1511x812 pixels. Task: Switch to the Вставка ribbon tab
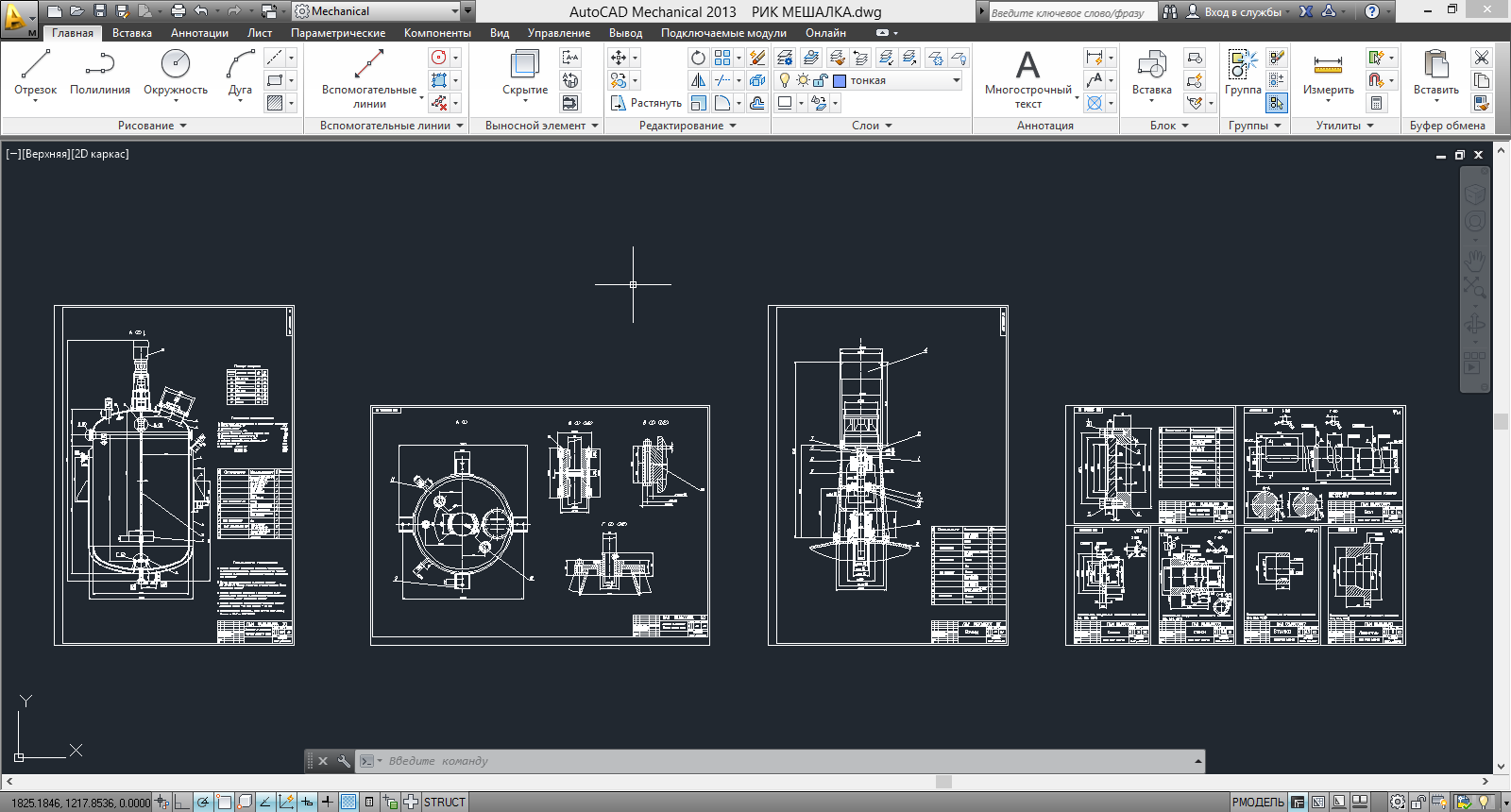pos(132,33)
